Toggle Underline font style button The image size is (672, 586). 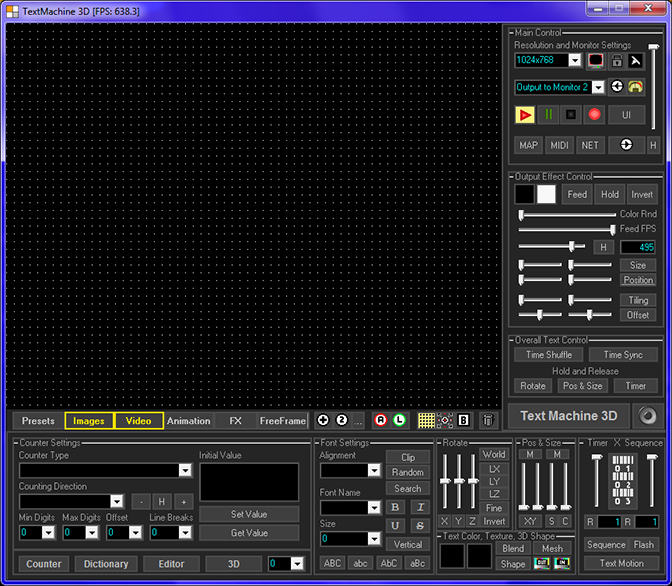[395, 526]
